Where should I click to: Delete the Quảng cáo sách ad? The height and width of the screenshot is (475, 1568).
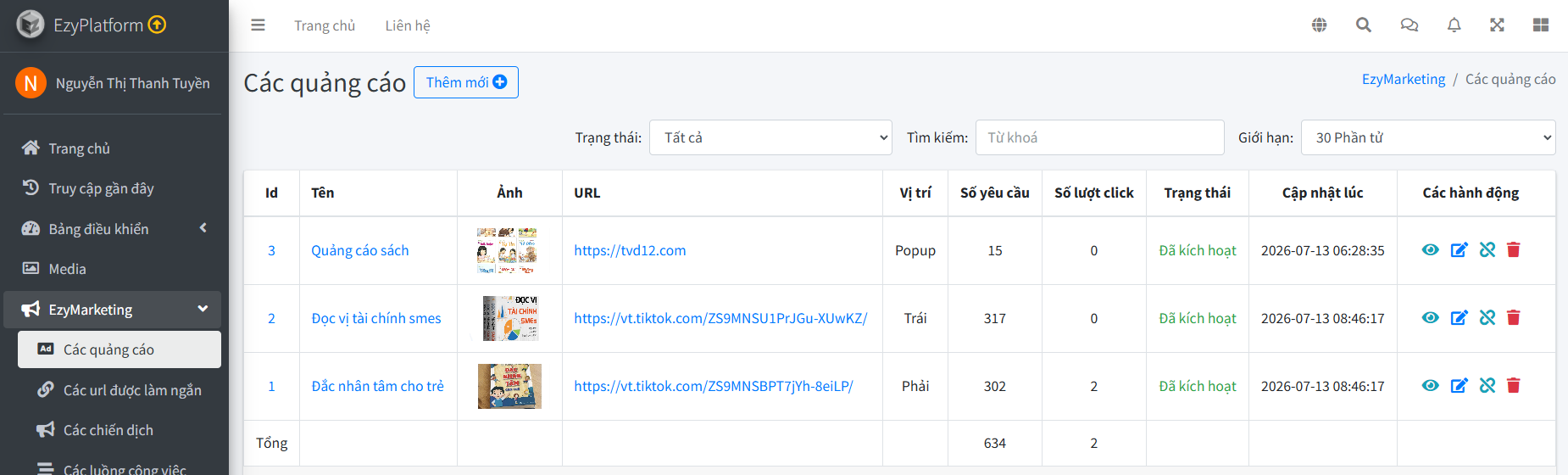[x=1514, y=250]
